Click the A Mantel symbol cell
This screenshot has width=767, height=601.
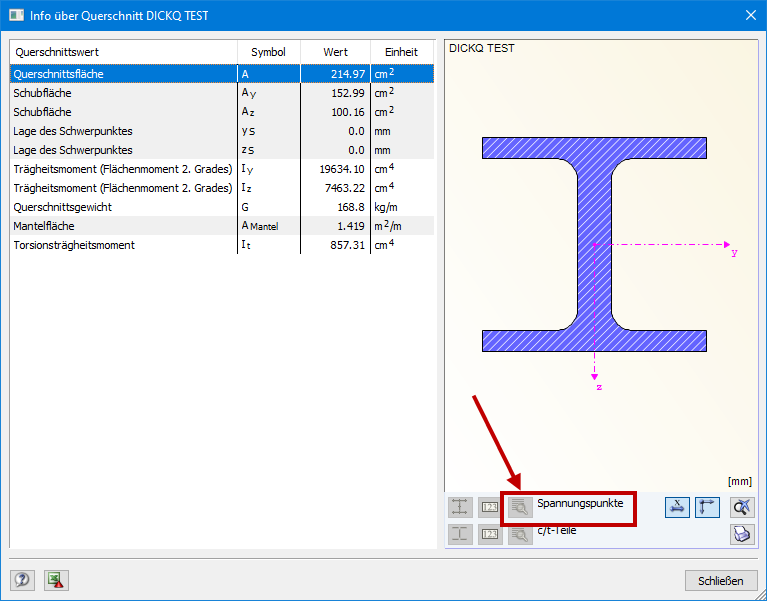[269, 226]
